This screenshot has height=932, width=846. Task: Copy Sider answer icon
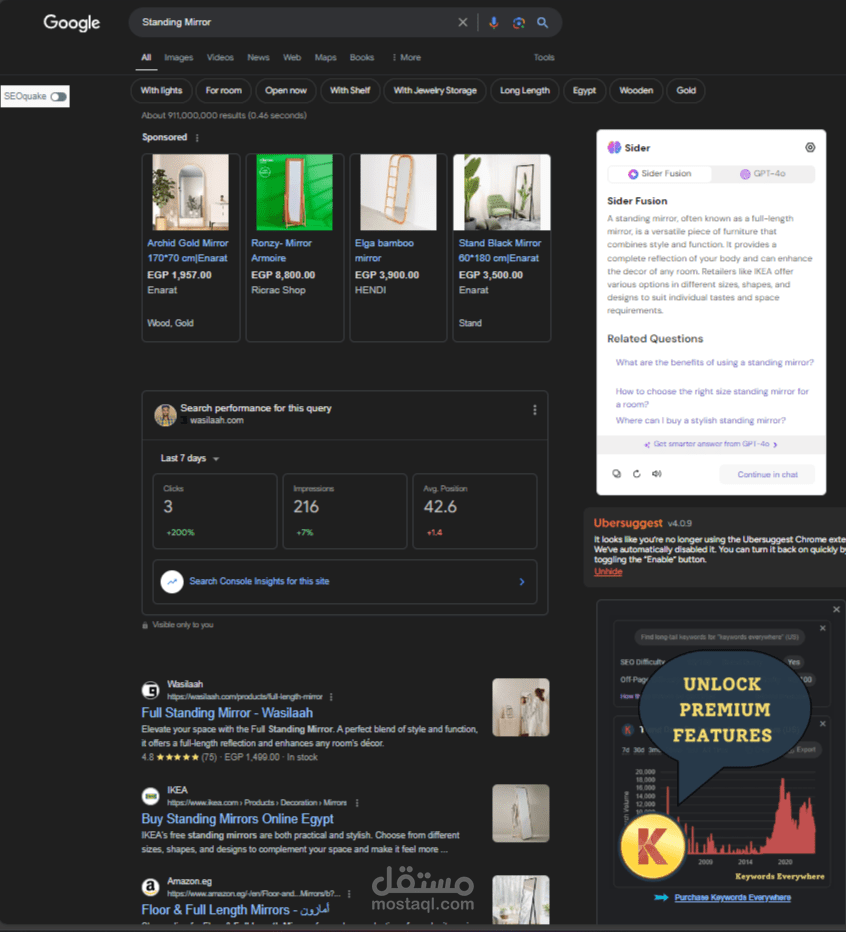[x=617, y=474]
